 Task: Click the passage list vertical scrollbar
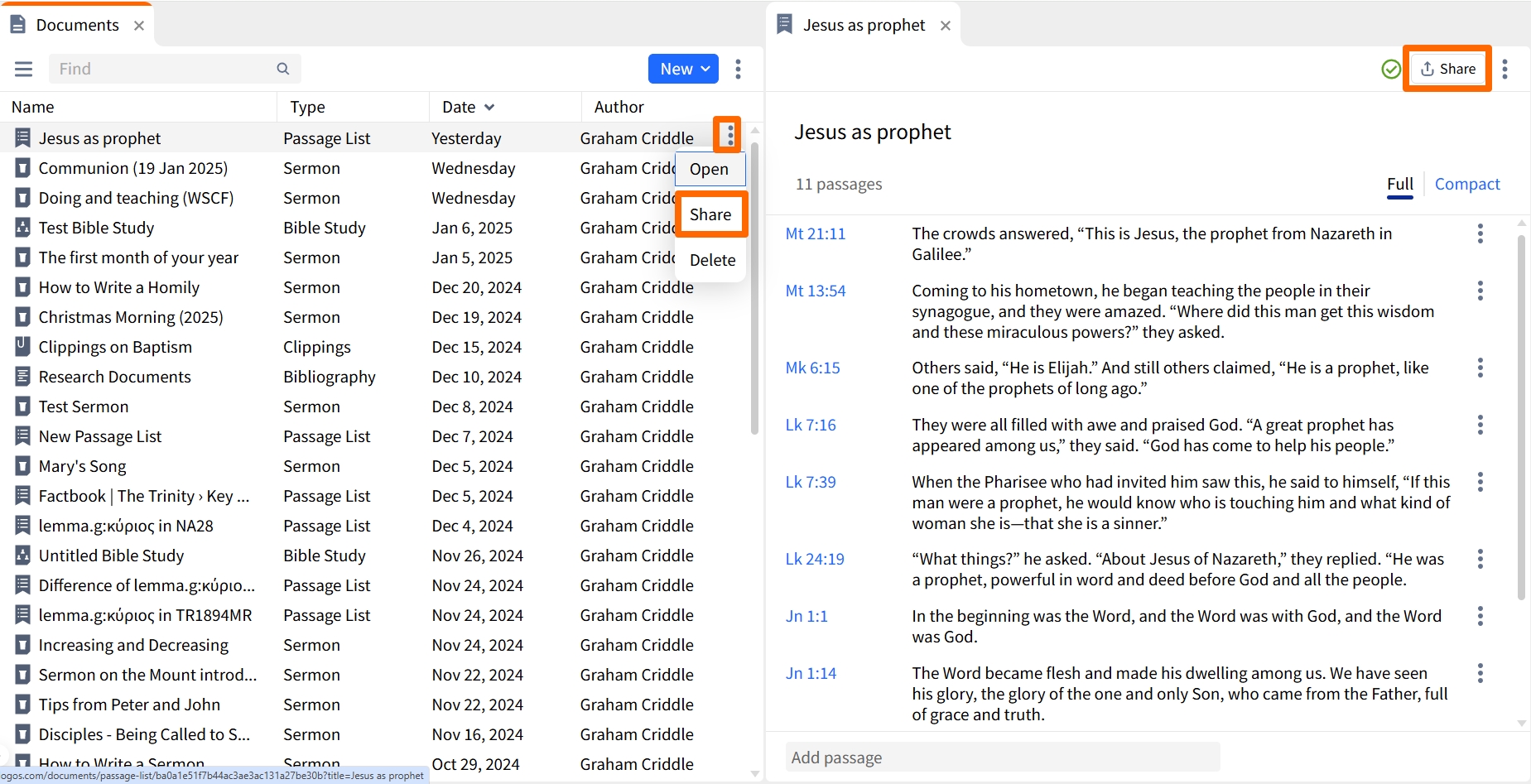[1521, 418]
